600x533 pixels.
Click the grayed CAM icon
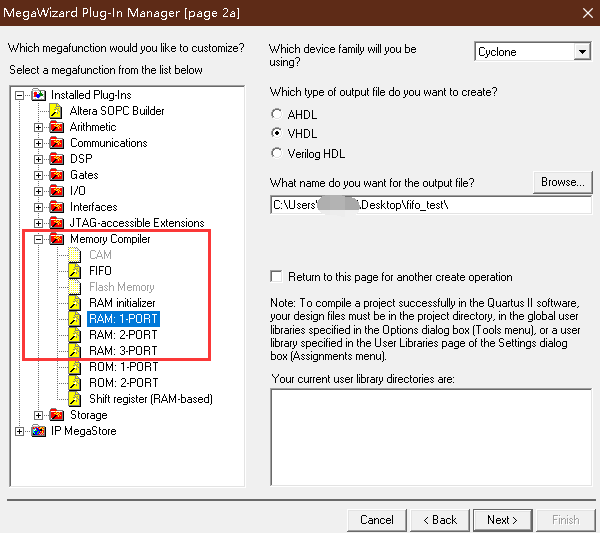(x=75, y=255)
